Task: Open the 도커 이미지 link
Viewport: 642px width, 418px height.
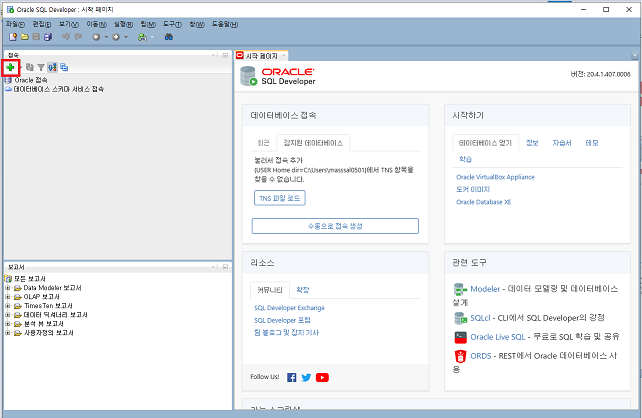Action: pyautogui.click(x=473, y=189)
